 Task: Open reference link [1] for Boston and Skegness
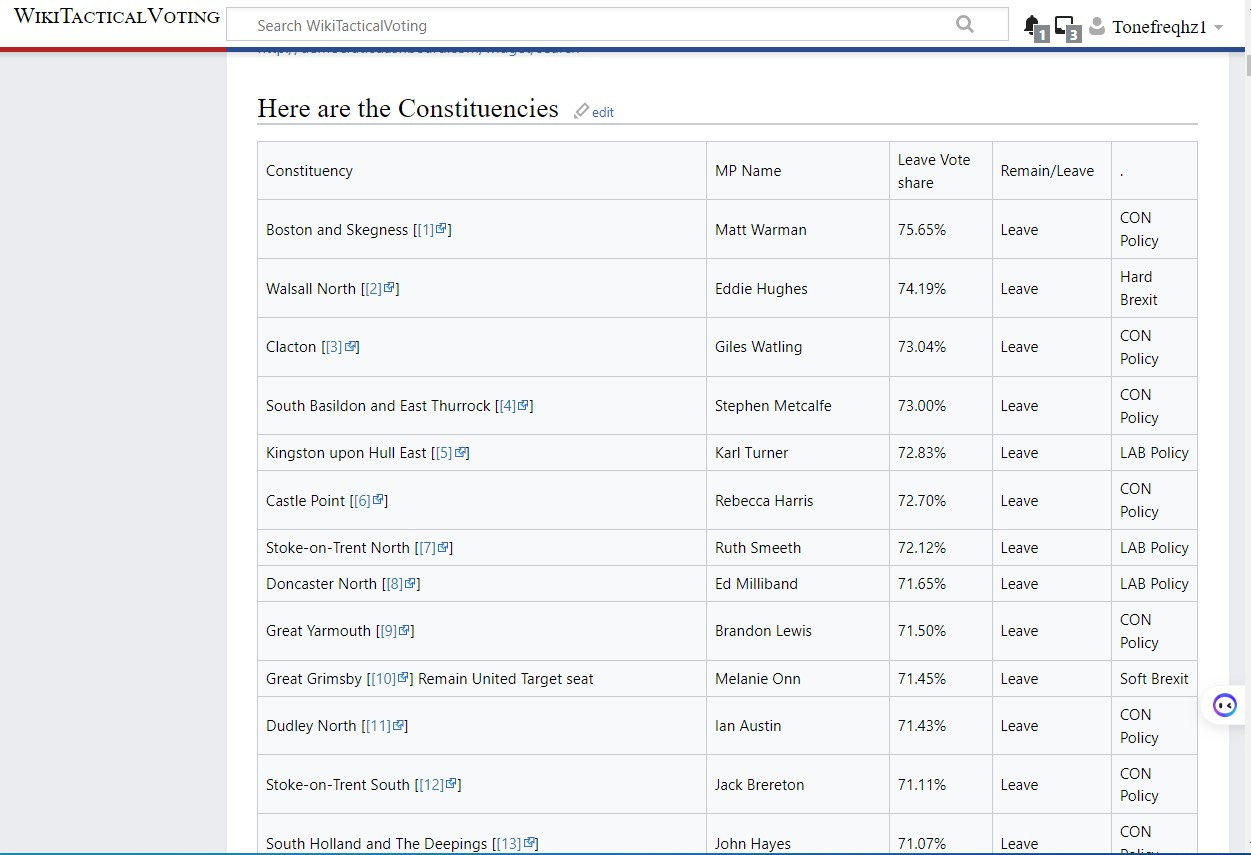coord(432,230)
